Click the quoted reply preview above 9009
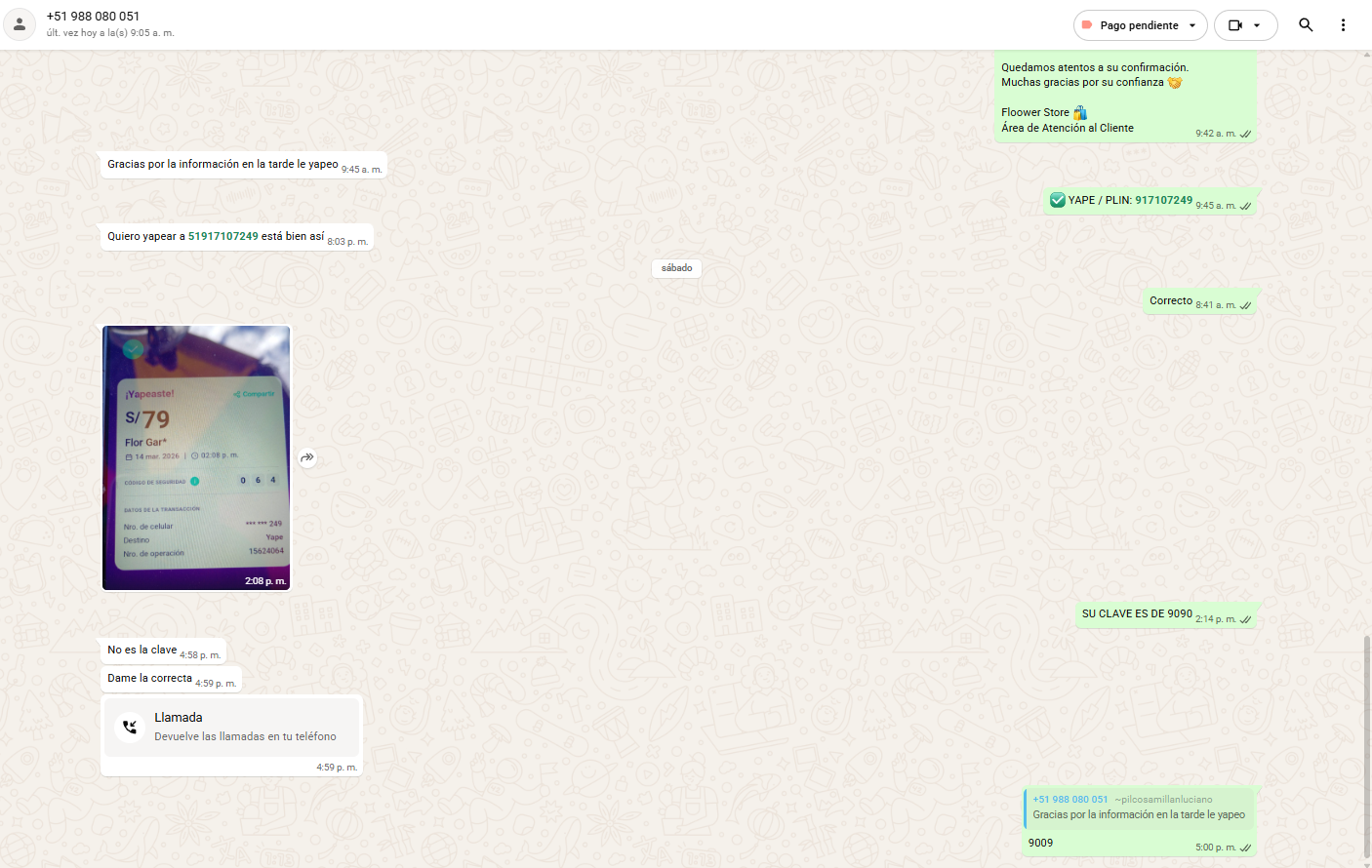Viewport: 1372px width, 868px height. [1139, 808]
